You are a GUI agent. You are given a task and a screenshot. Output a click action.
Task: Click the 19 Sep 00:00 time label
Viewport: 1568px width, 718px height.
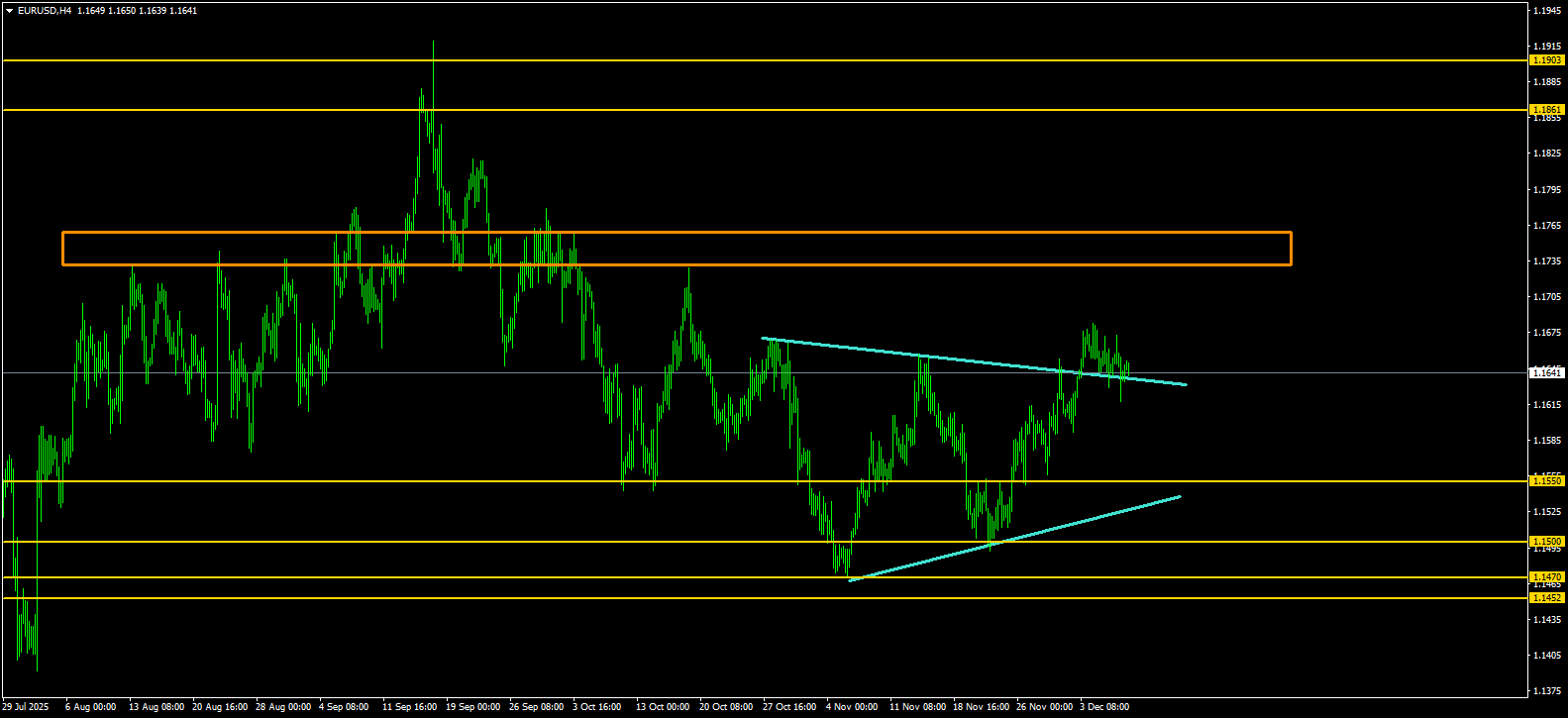pos(473,707)
